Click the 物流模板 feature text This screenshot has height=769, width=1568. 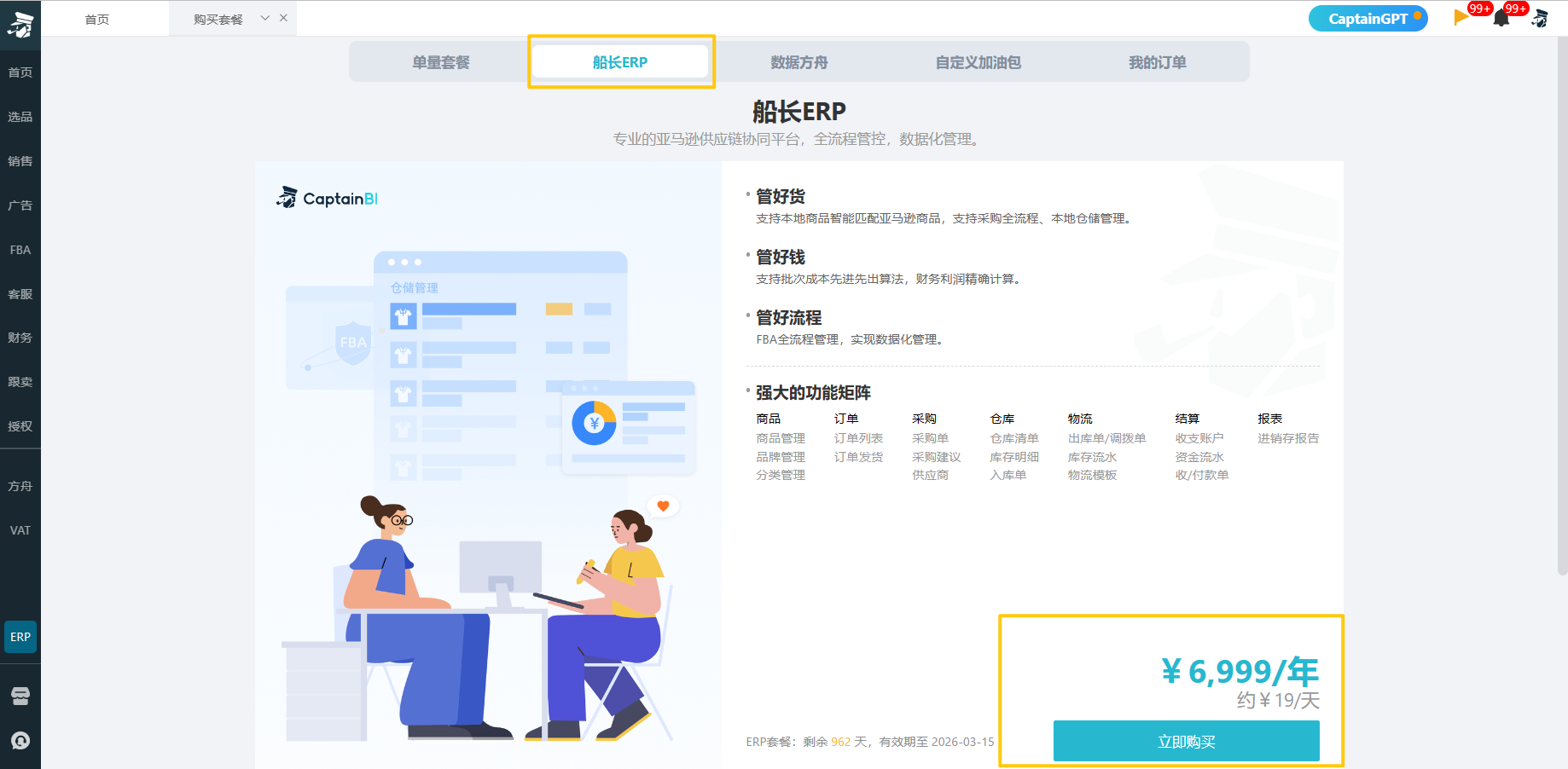tap(1093, 475)
